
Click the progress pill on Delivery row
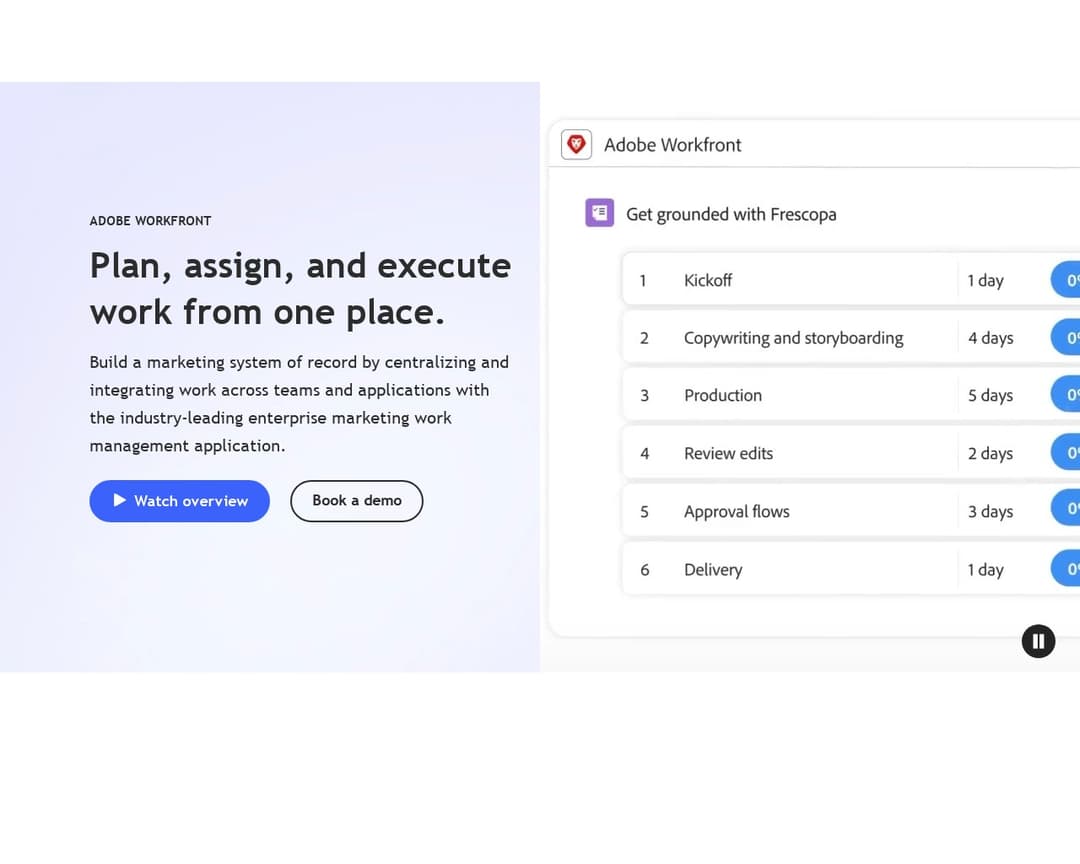[1066, 568]
